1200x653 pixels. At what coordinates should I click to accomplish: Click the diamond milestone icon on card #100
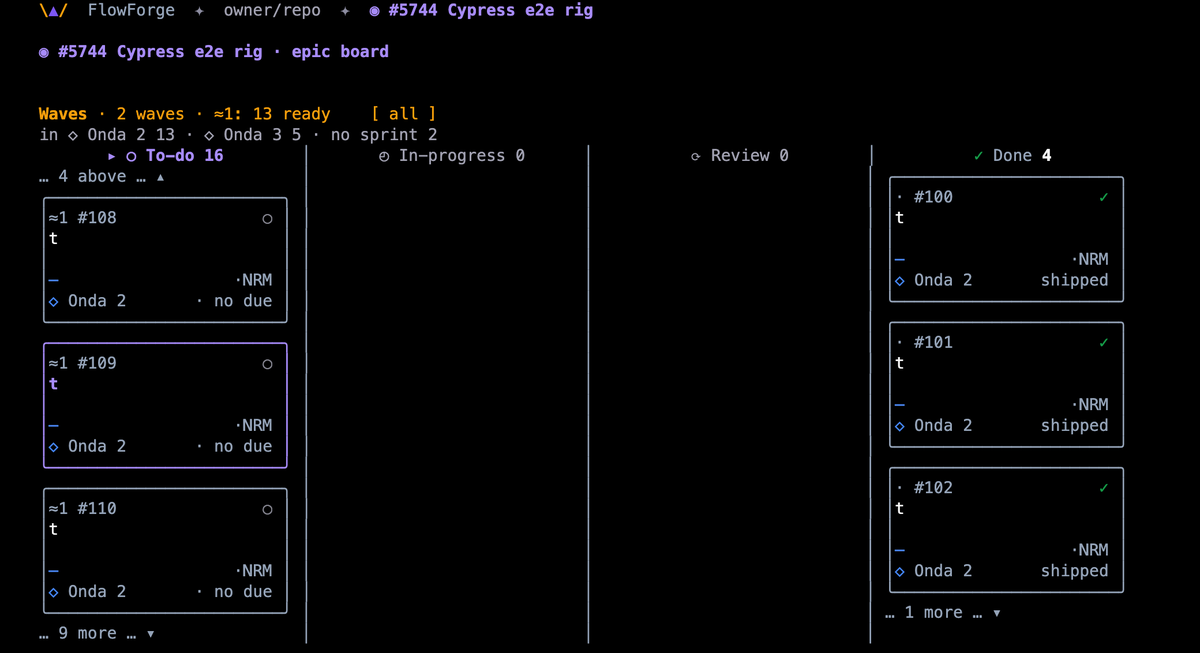[x=900, y=281]
